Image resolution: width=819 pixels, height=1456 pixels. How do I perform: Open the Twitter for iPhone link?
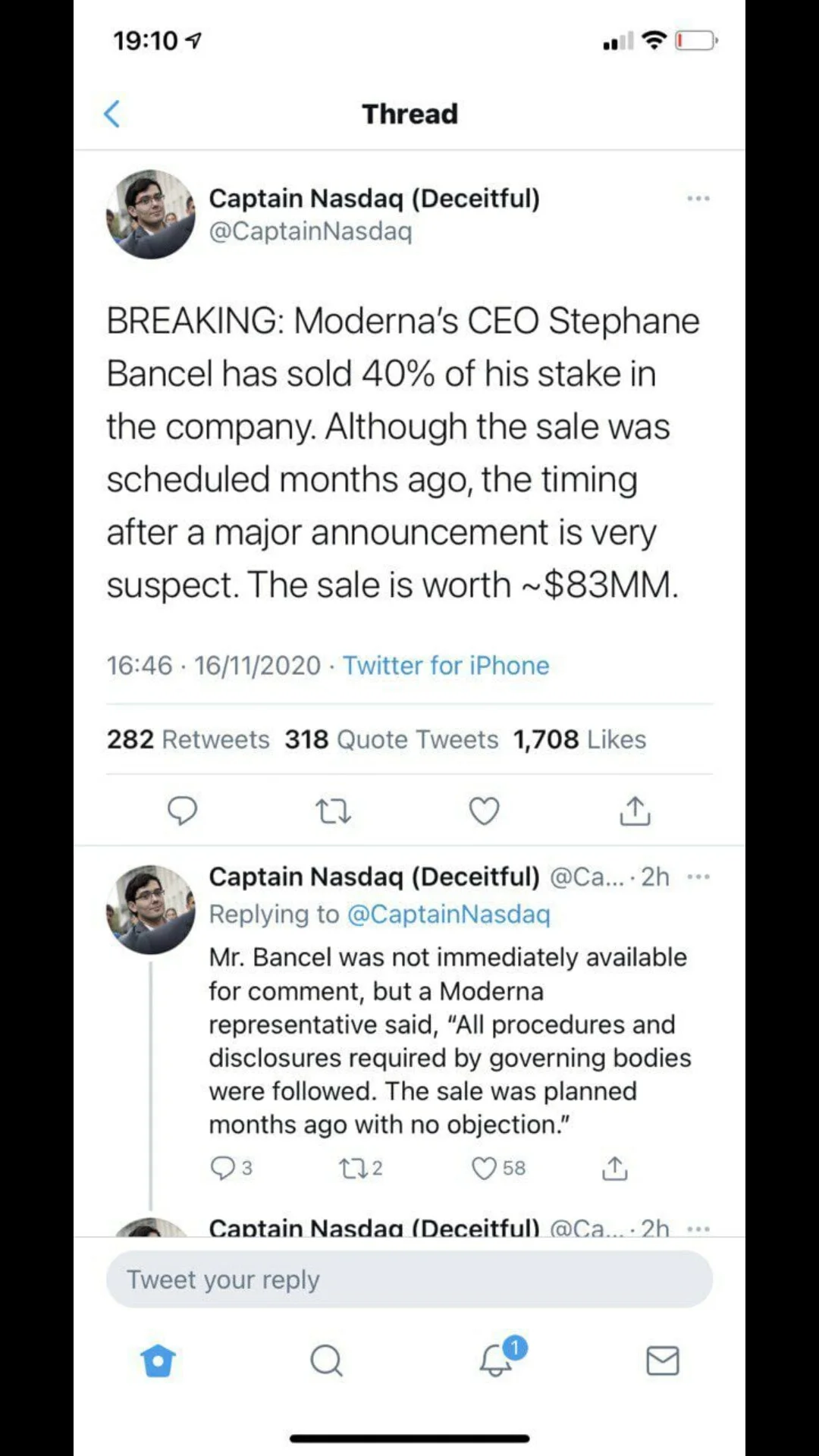coord(446,665)
